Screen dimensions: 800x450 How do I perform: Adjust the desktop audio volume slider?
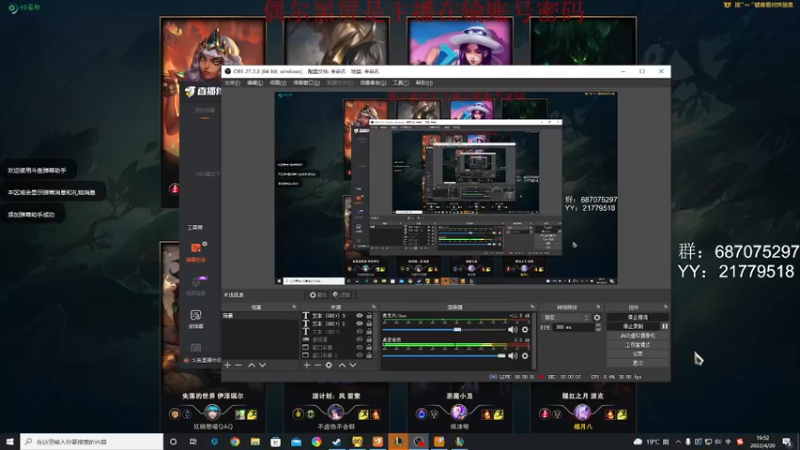[444, 356]
